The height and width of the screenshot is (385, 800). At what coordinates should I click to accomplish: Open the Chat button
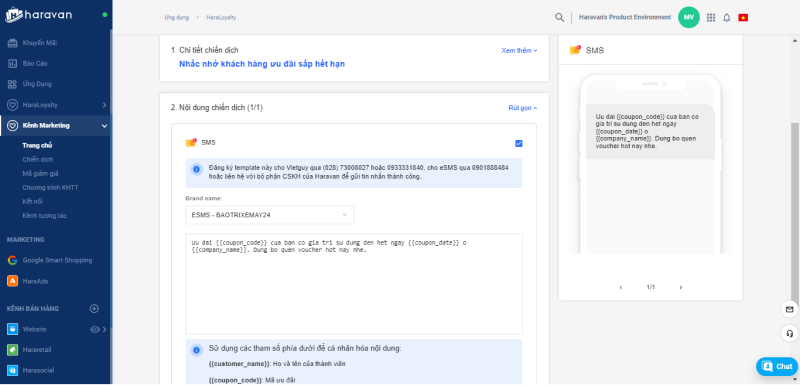pos(777,366)
